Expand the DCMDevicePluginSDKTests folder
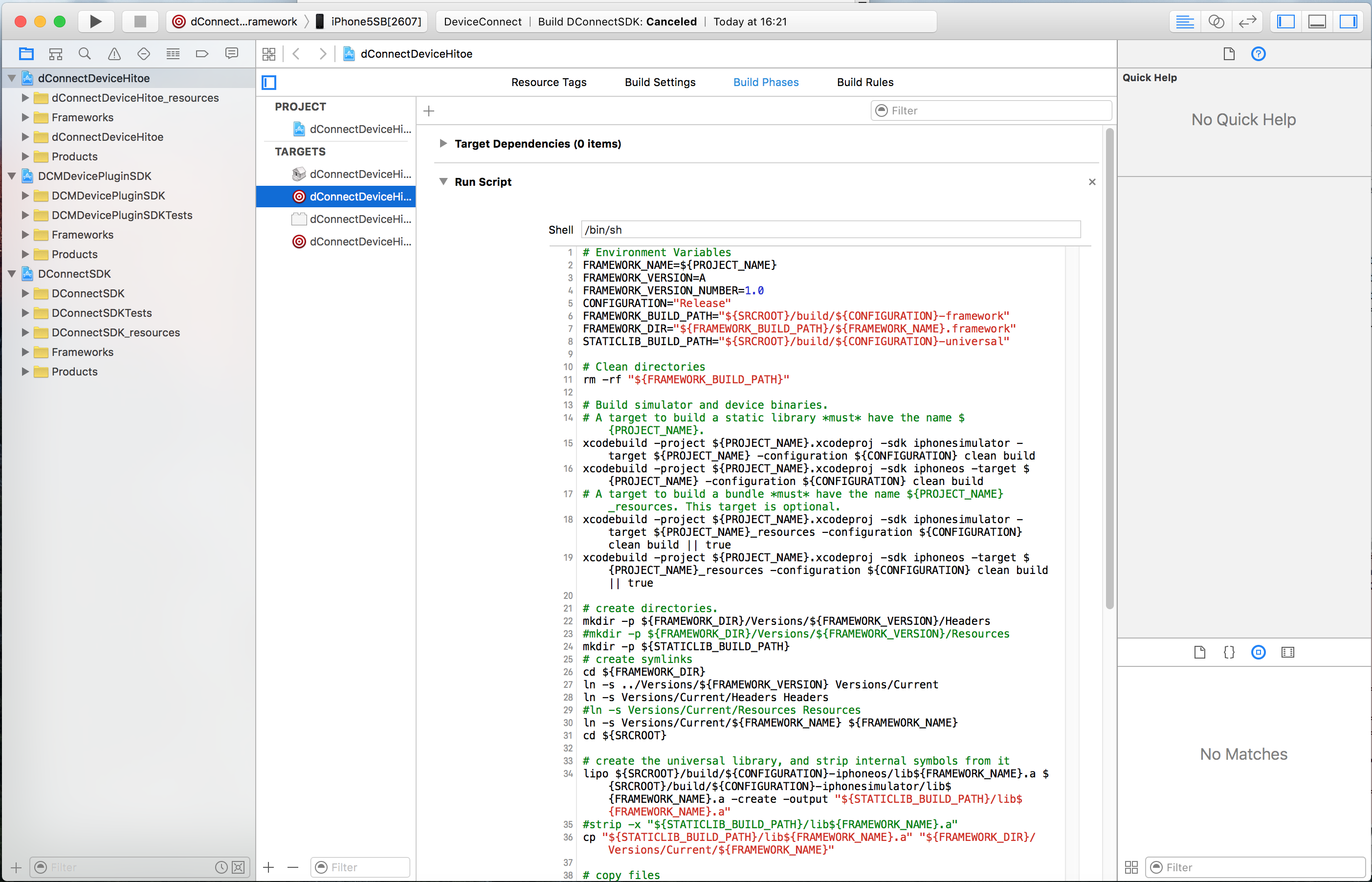 click(x=25, y=215)
